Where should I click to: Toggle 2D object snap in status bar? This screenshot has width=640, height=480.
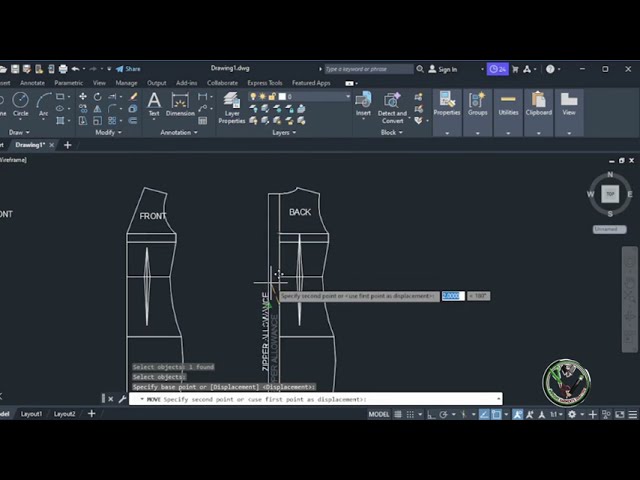(x=496, y=414)
